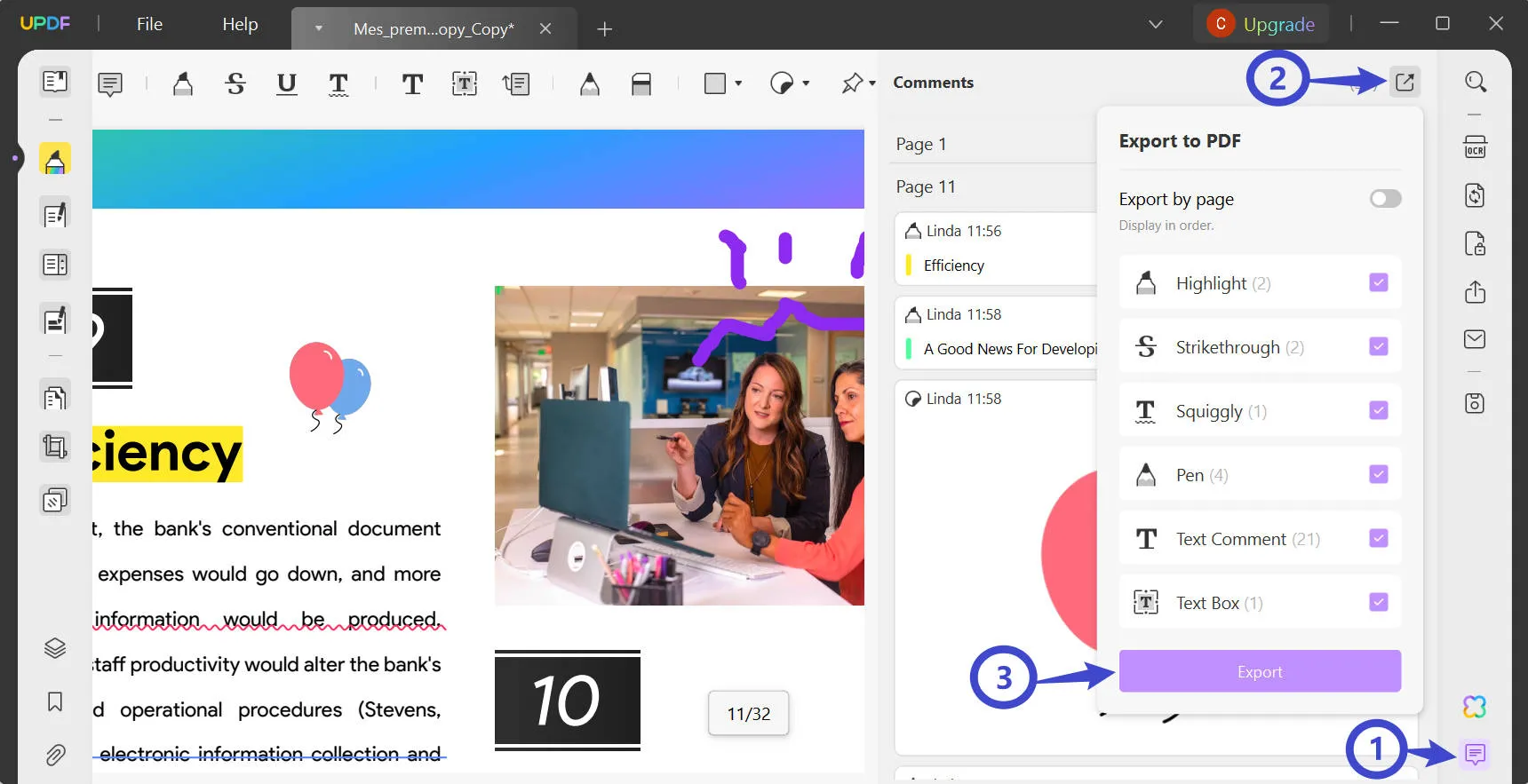The width and height of the screenshot is (1528, 784).
Task: Select the Sticker tool
Action: (x=782, y=84)
